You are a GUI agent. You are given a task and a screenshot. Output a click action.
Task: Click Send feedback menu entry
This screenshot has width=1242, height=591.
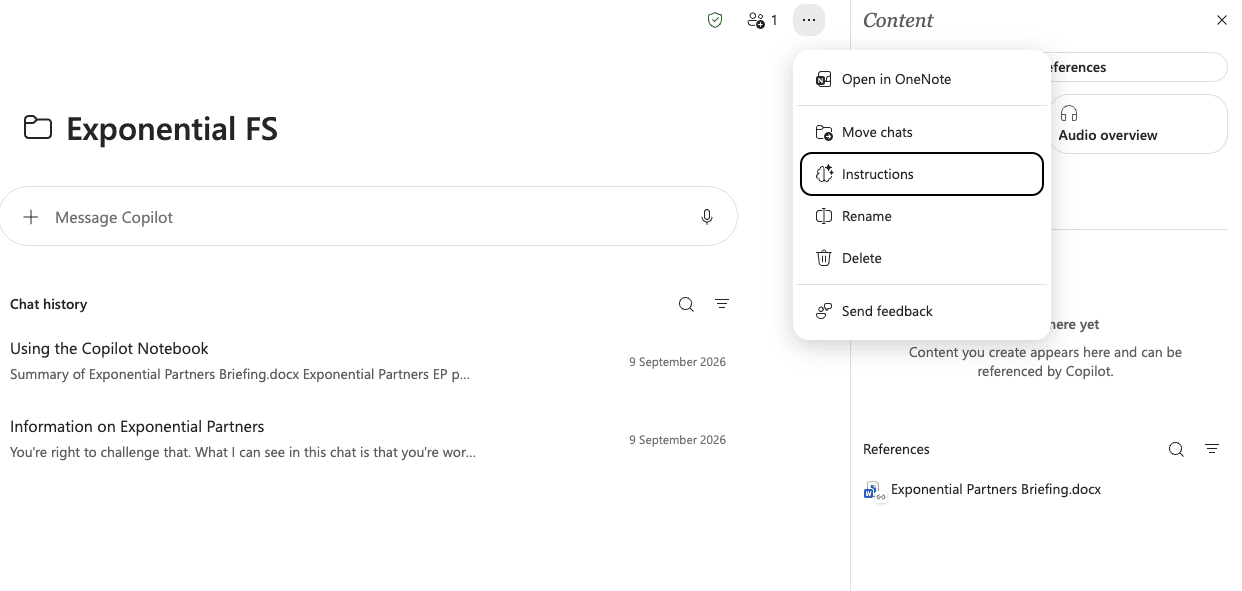922,311
